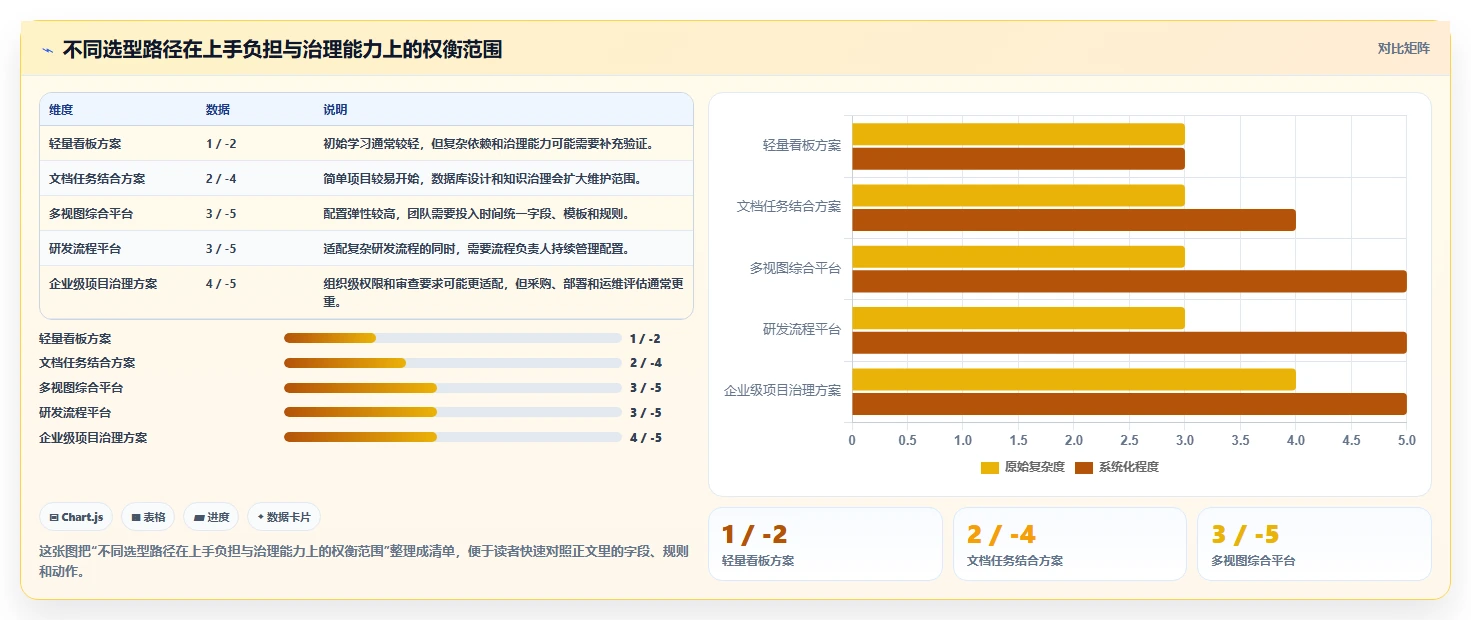Click the card title 不同选型路径在上手负担

pos(283,49)
